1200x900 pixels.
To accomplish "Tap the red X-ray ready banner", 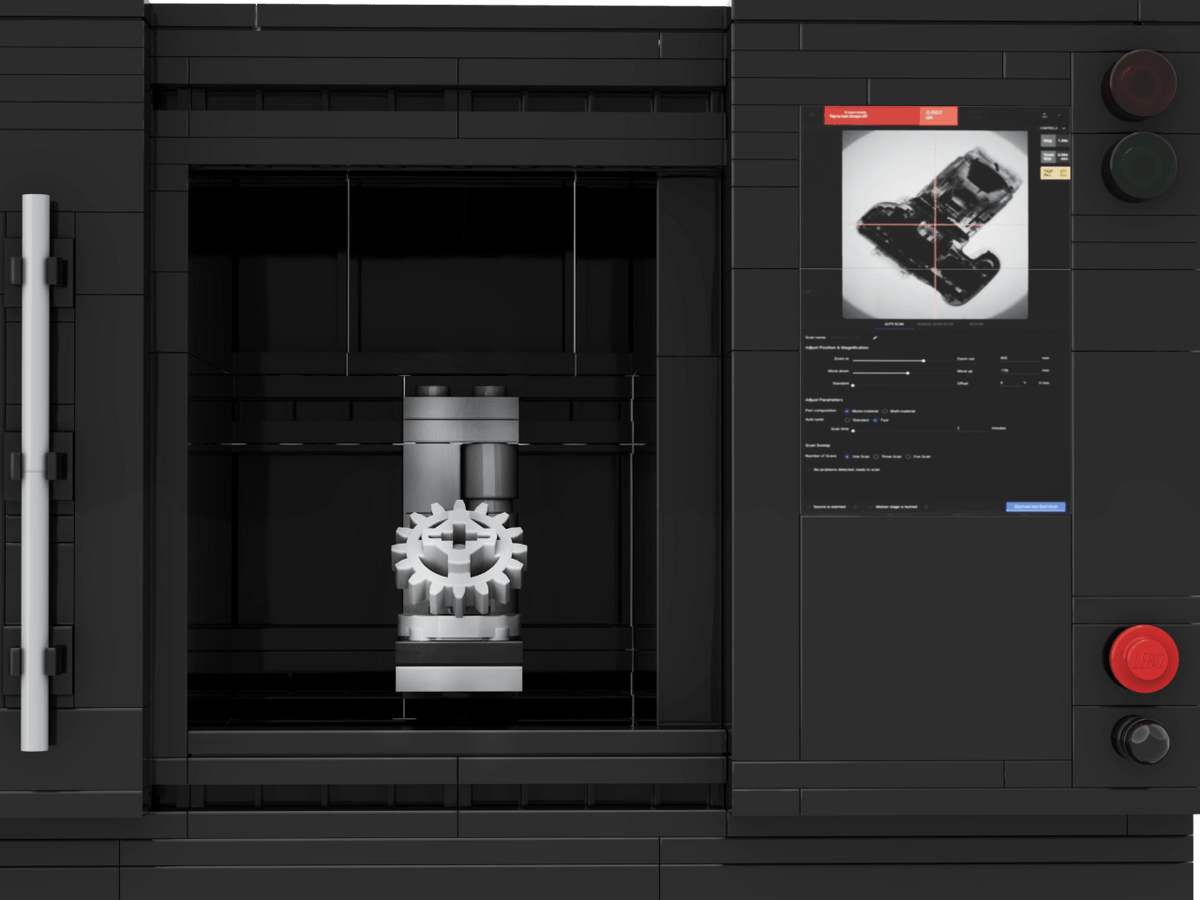I will click(872, 116).
